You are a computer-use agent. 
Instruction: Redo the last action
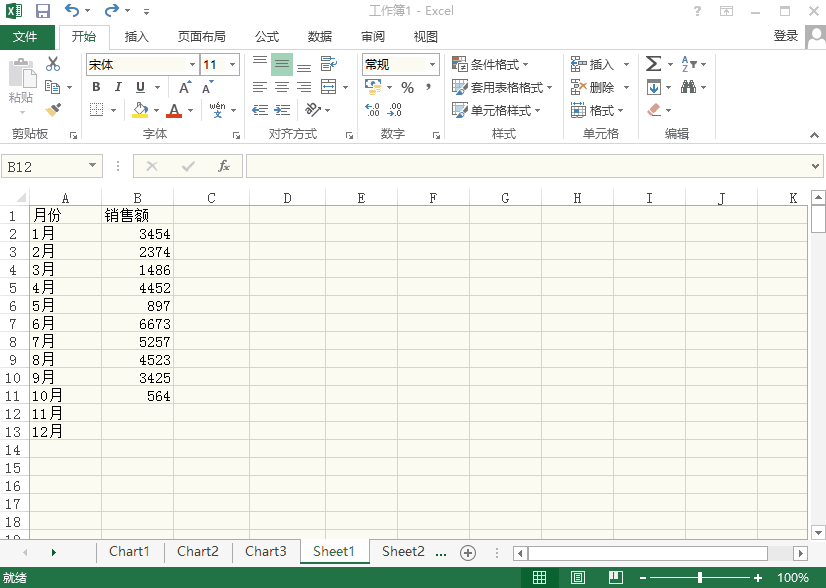[112, 10]
